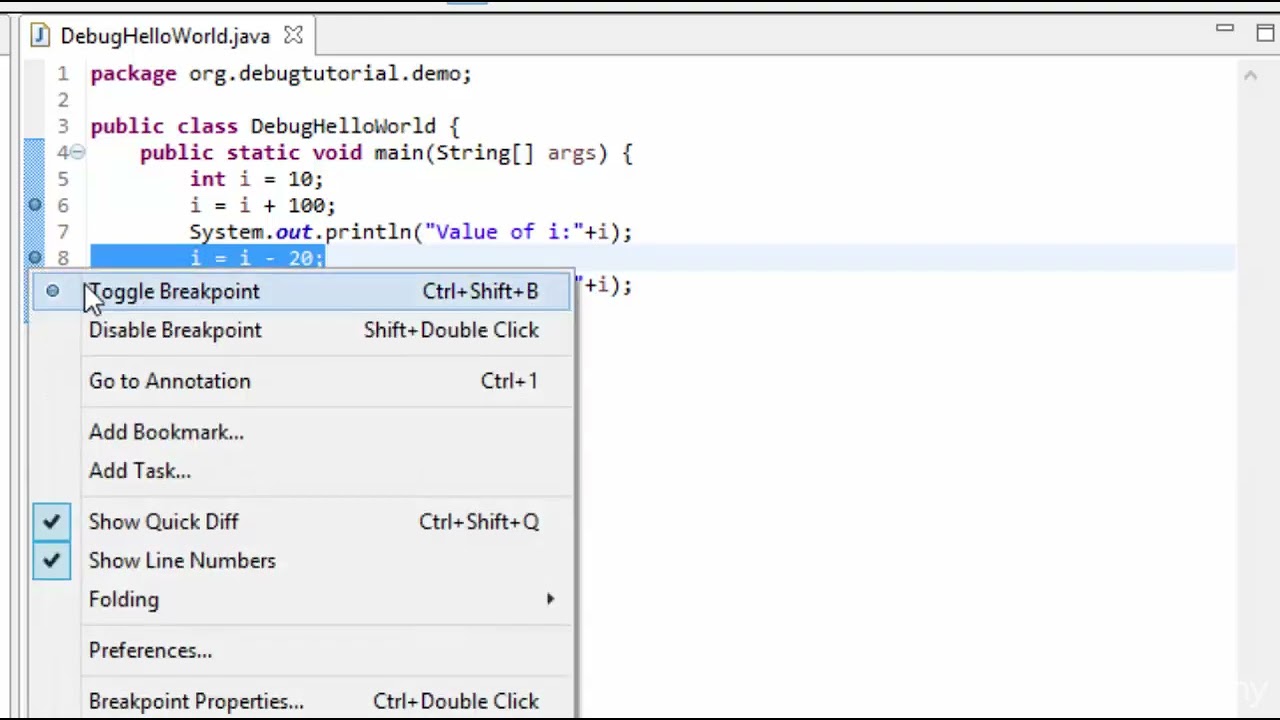Click line number 7 in gutter

pos(63,232)
